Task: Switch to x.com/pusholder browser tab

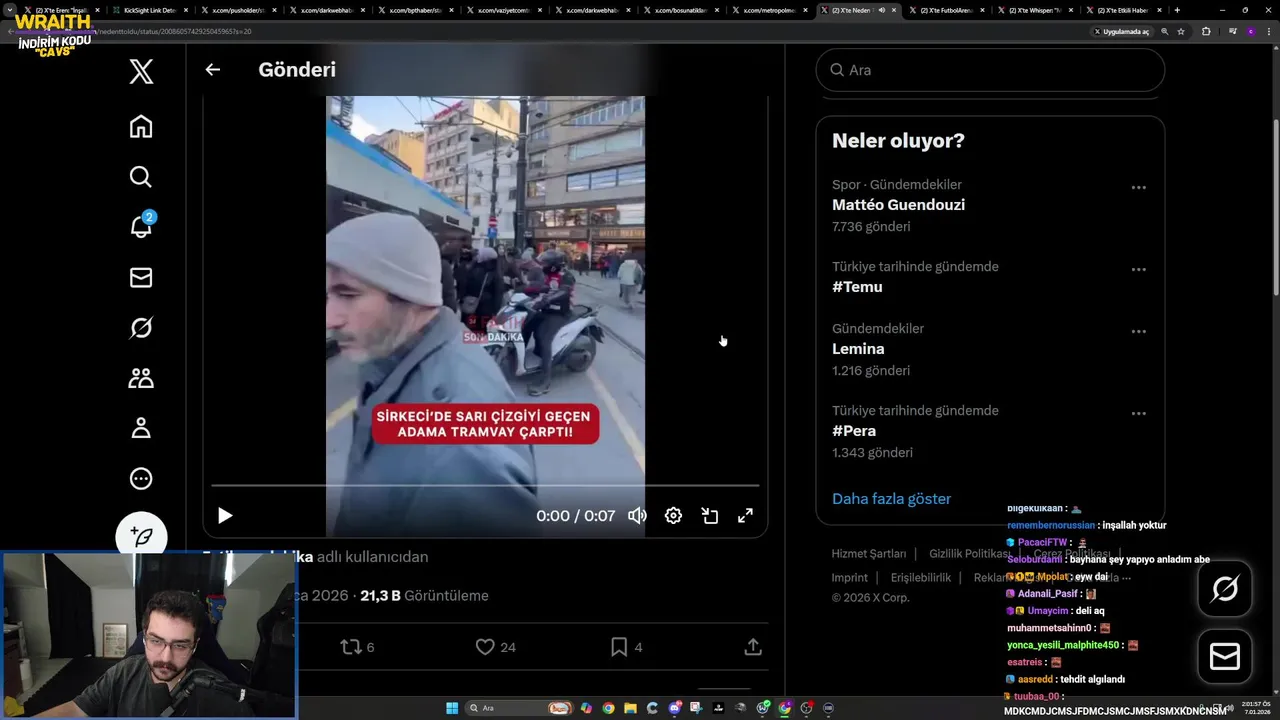Action: click(x=238, y=10)
